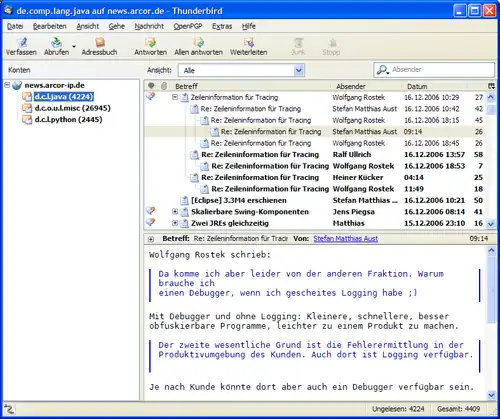This screenshot has width=500, height=419.
Task: Click the Stefan Matthias Aust sender link
Action: 346,239
